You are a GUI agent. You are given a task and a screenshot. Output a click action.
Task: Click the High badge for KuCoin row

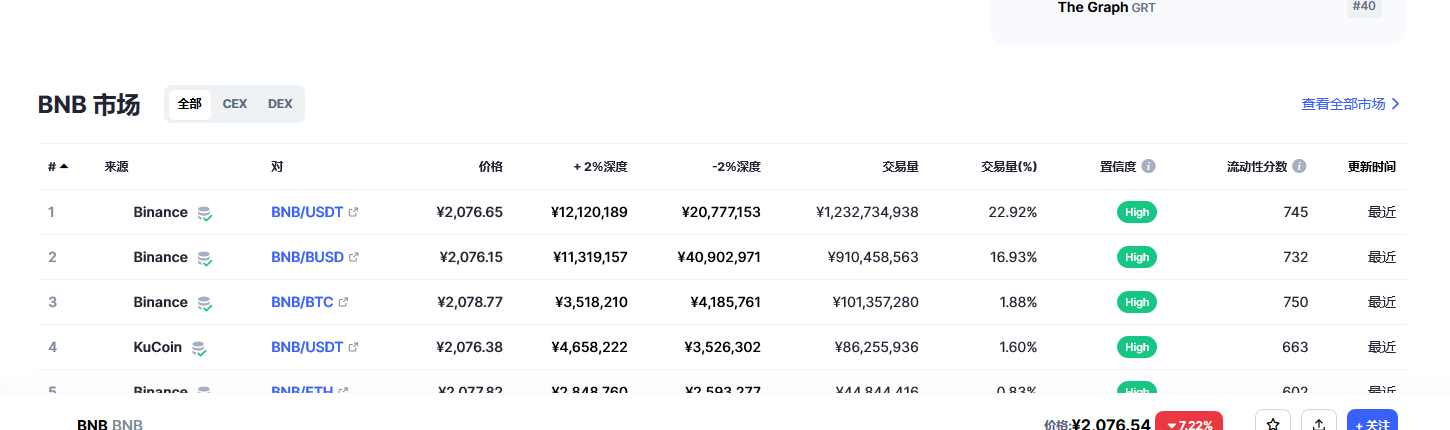point(1137,347)
